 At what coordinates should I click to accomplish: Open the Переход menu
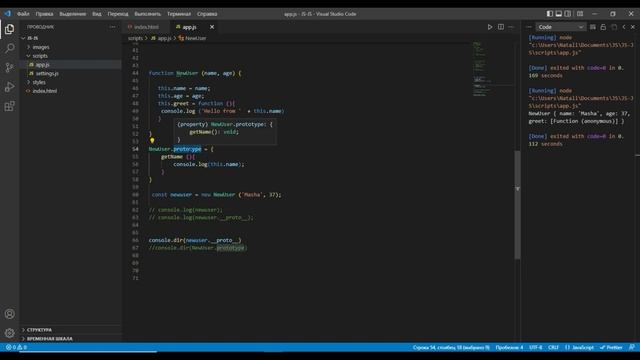point(118,14)
